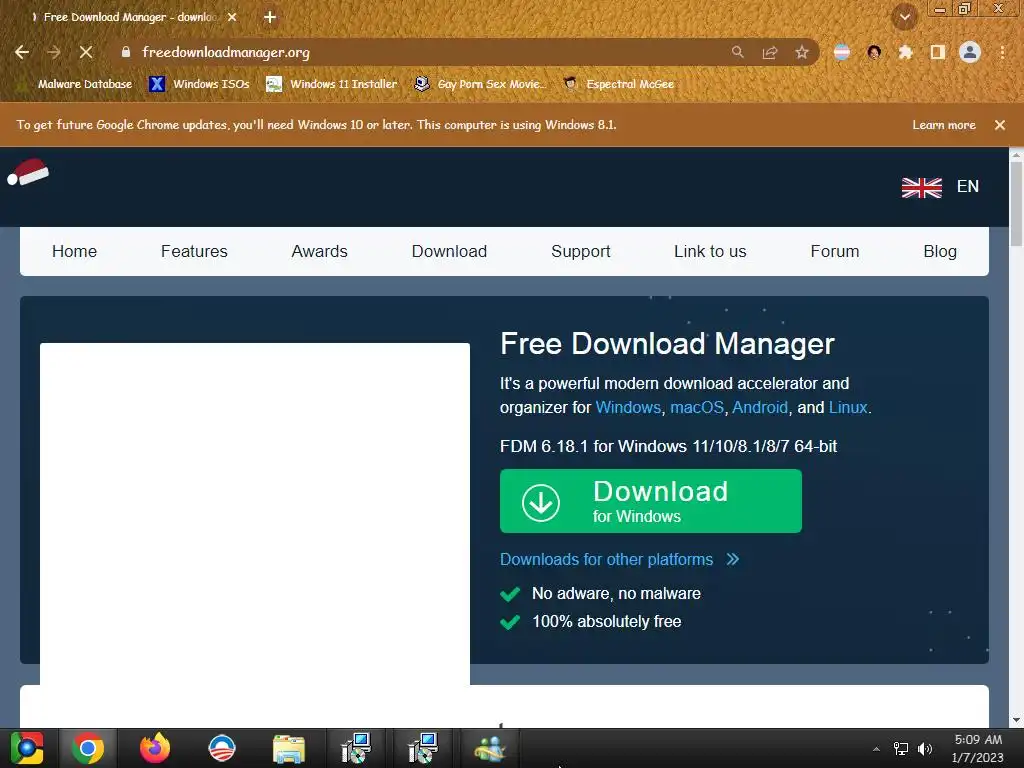The height and width of the screenshot is (768, 1024).
Task: Open the Forum menu item
Action: 835,251
